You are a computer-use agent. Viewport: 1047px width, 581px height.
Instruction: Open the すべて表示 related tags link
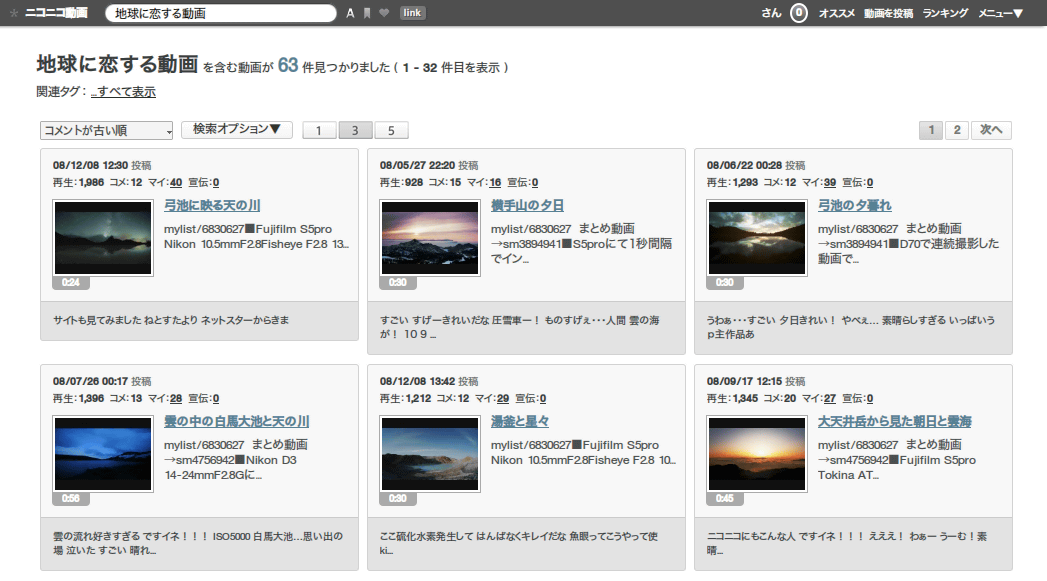(x=124, y=92)
